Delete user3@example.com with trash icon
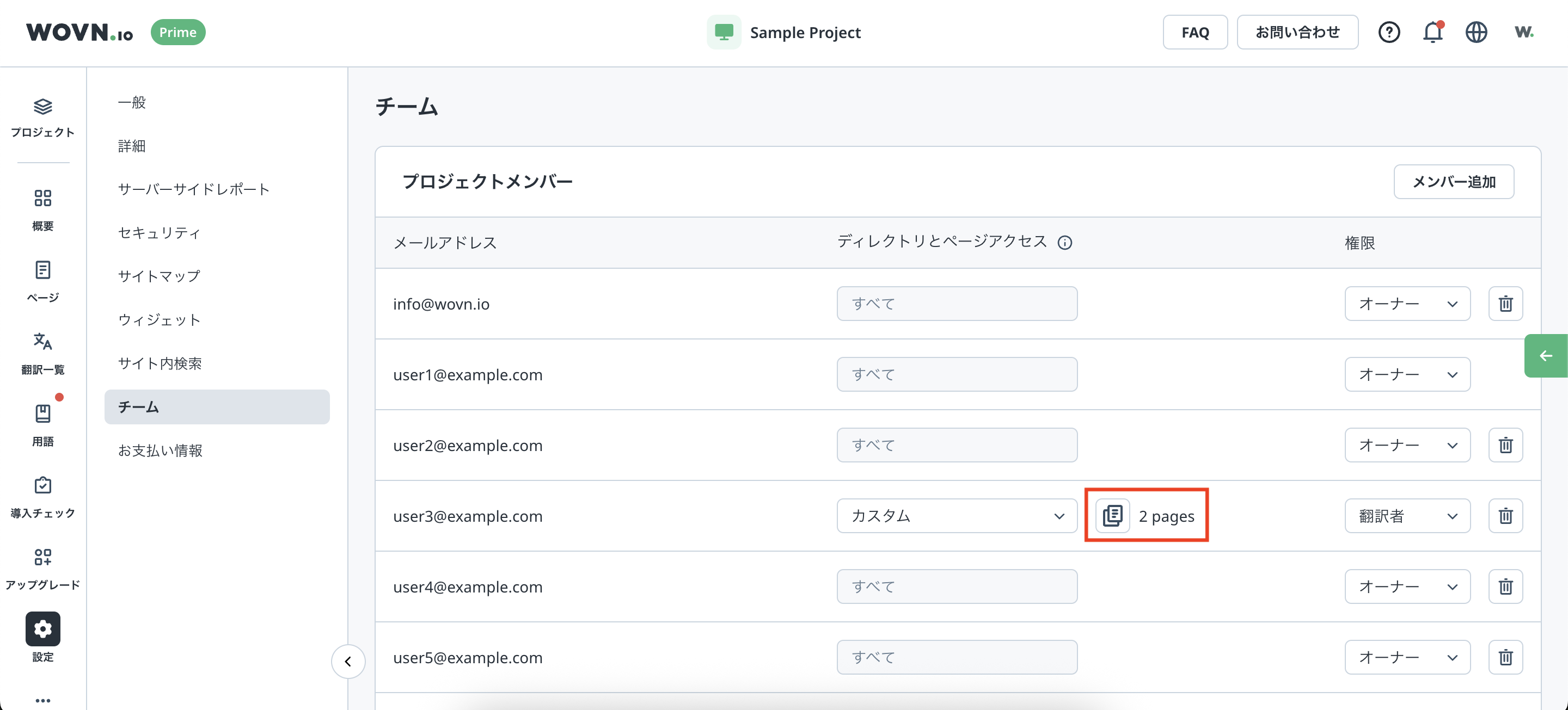Viewport: 1568px width, 710px height. (1505, 516)
